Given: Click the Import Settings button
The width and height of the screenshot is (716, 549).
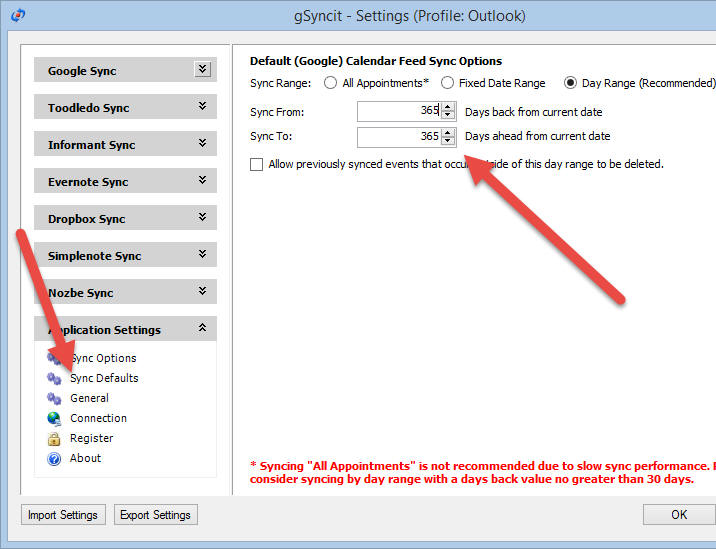Looking at the screenshot, I should tap(63, 515).
